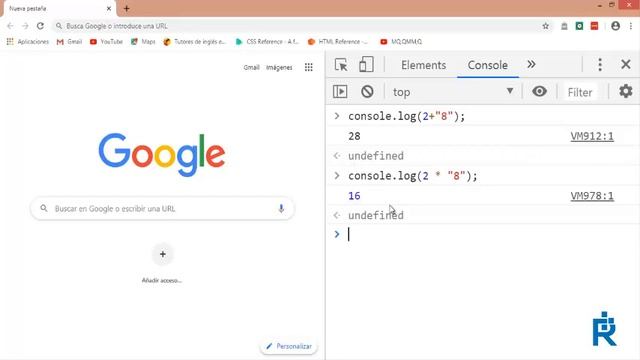Go forward in browser history

tap(25, 26)
